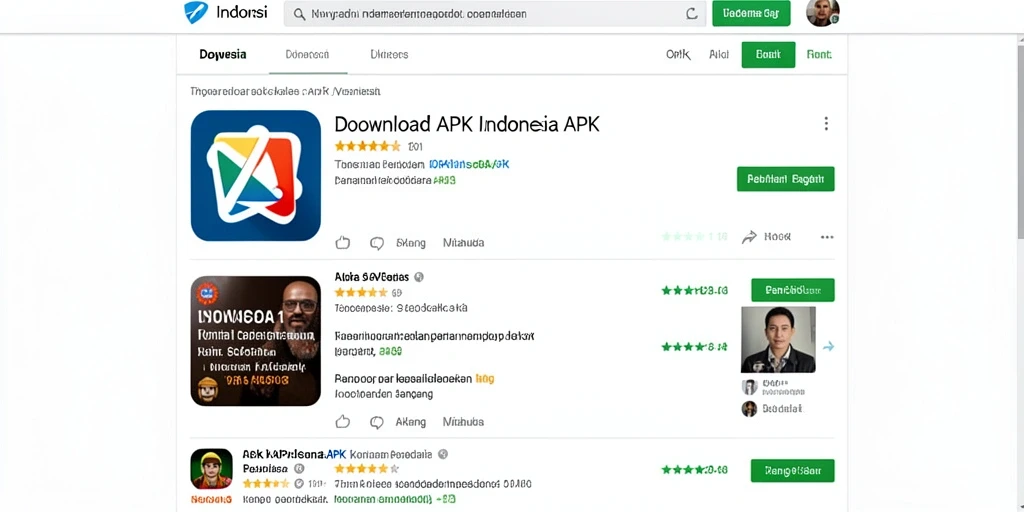Image resolution: width=1024 pixels, height=512 pixels.
Task: Click the comment bubble beside Skeng
Action: click(x=377, y=243)
